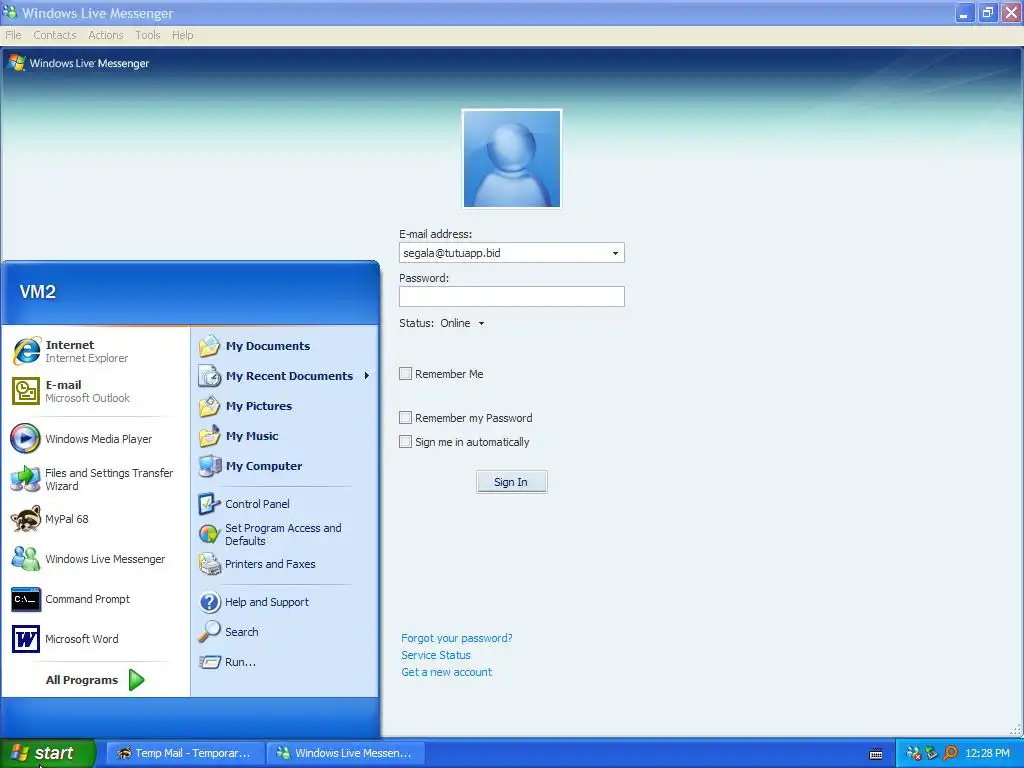
Task: Launch Microsoft Outlook E-mail icon
Action: point(25,391)
